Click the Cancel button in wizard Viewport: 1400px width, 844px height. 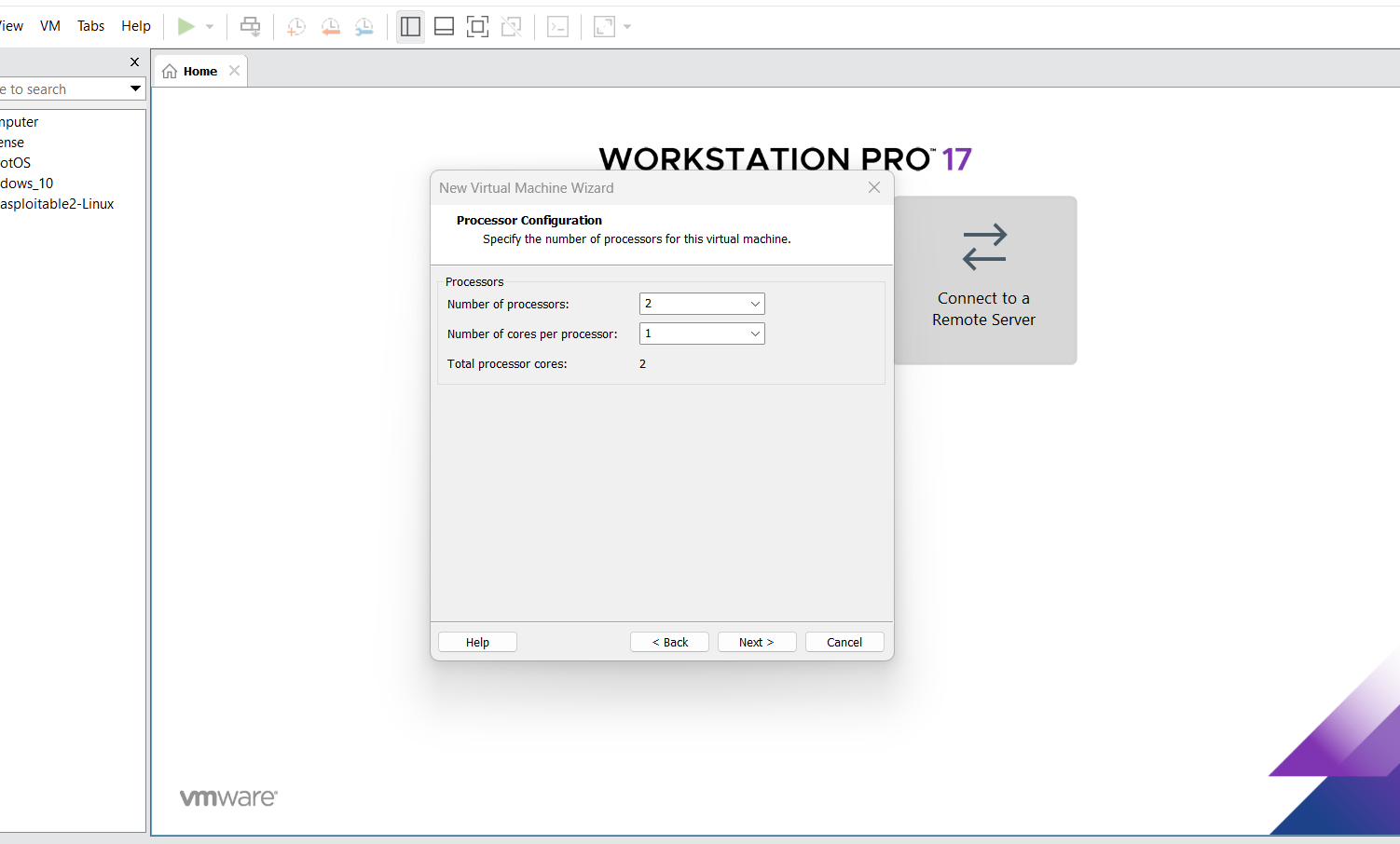(844, 642)
